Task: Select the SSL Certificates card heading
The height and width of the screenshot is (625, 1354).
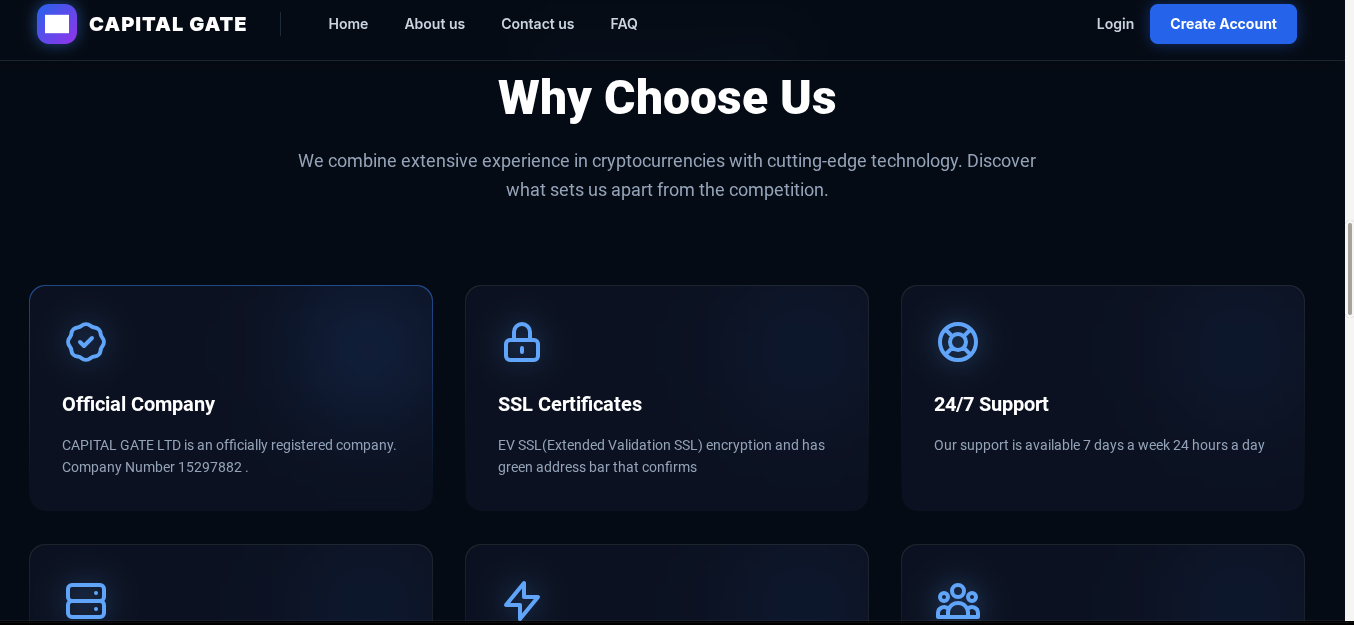Action: (570, 404)
